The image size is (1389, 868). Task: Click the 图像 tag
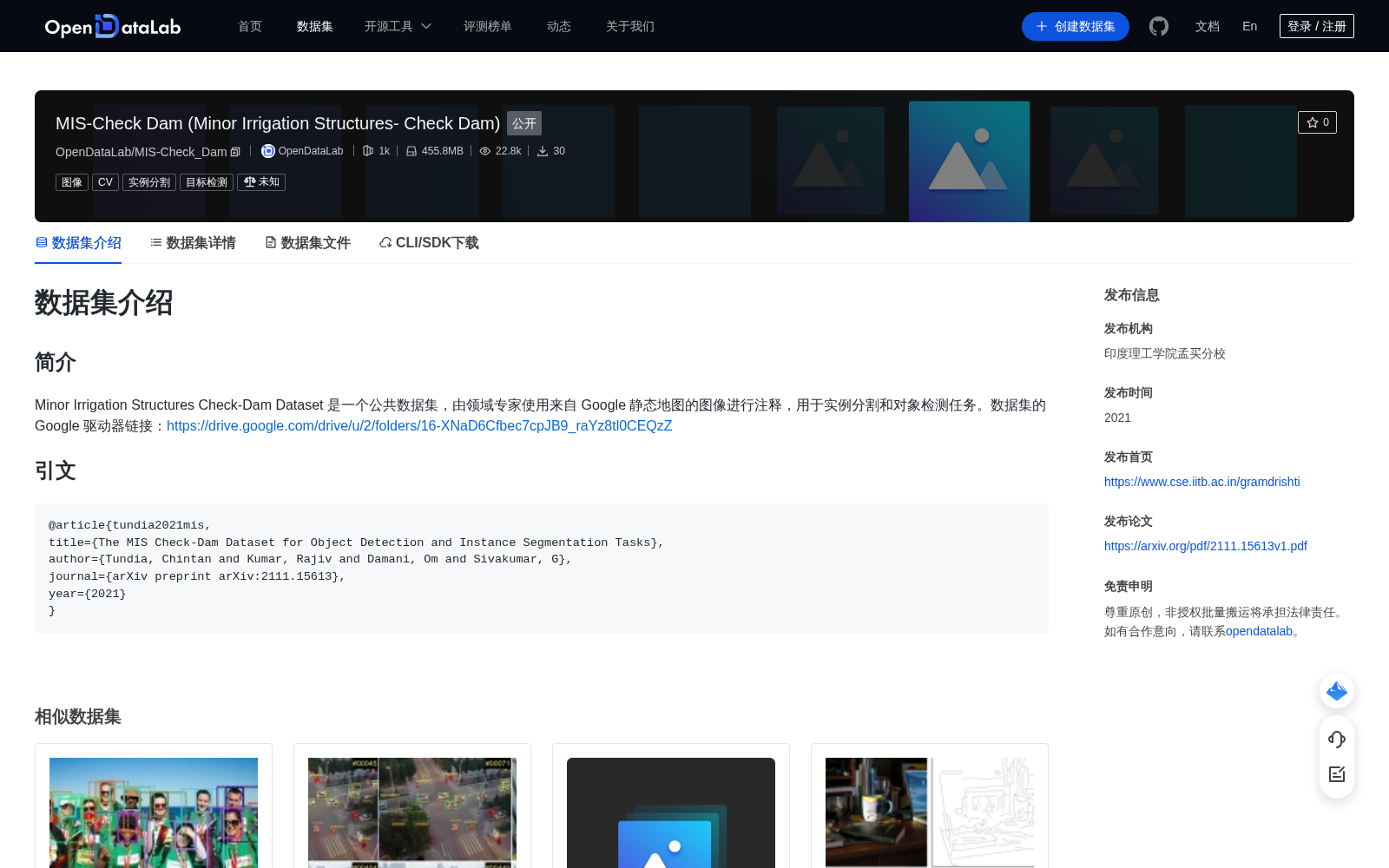[x=72, y=182]
